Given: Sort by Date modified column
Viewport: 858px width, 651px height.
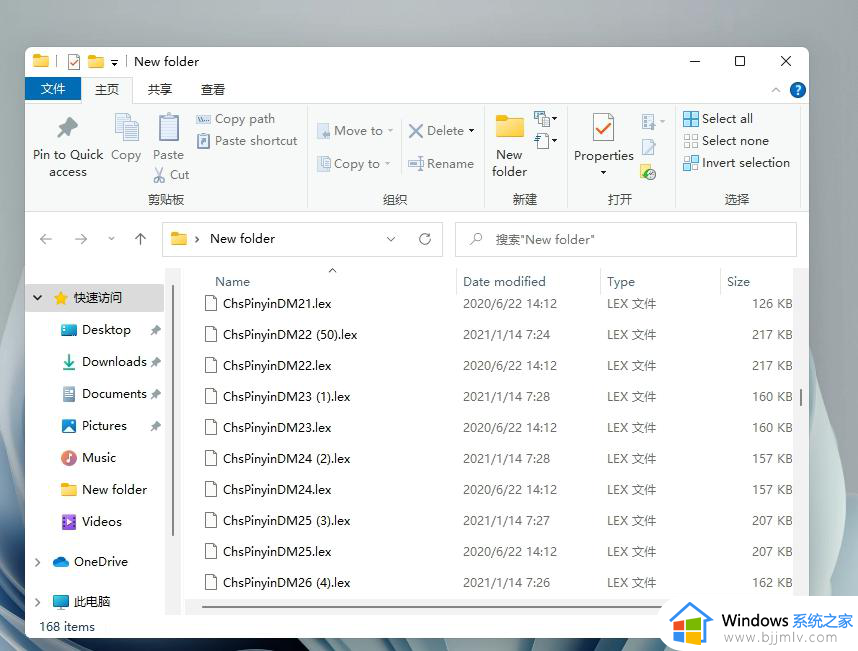Looking at the screenshot, I should pyautogui.click(x=504, y=282).
